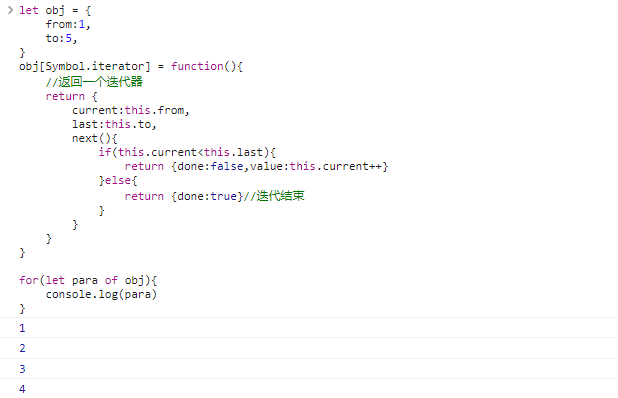The width and height of the screenshot is (618, 398).
Task: Click the 'if(this.current<this.last){' condition
Action: coord(187,153)
